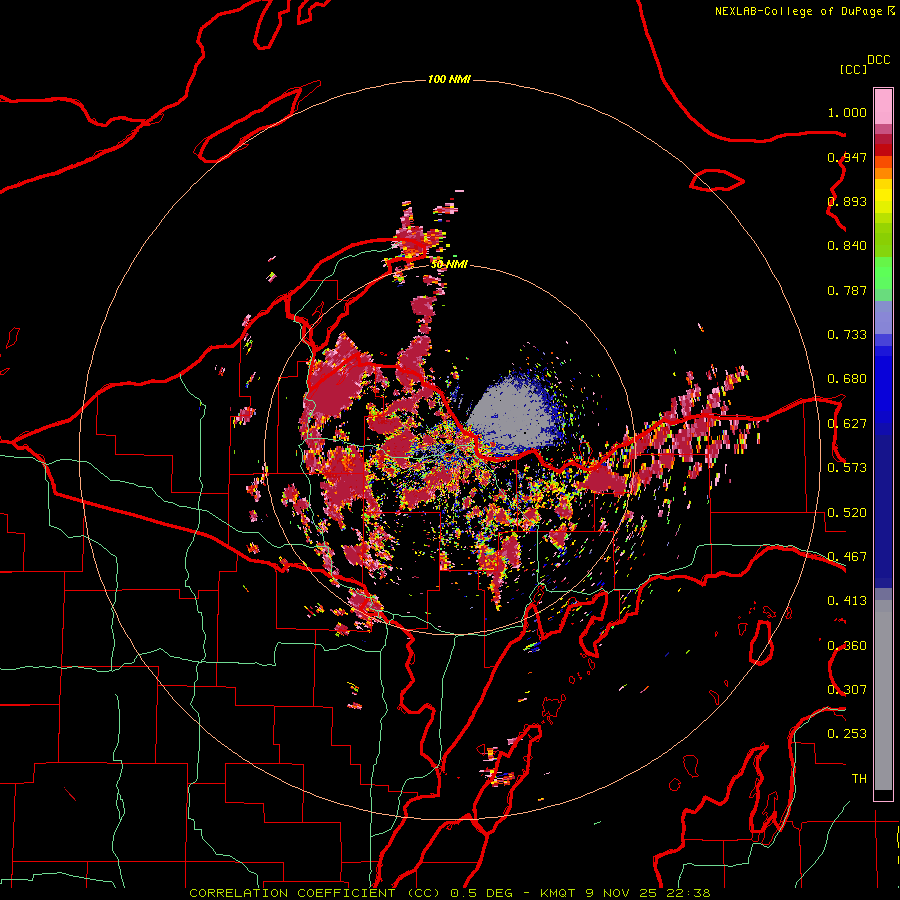This screenshot has height=900, width=900.
Task: Click the 0.520 color scale value
Action: [x=847, y=513]
